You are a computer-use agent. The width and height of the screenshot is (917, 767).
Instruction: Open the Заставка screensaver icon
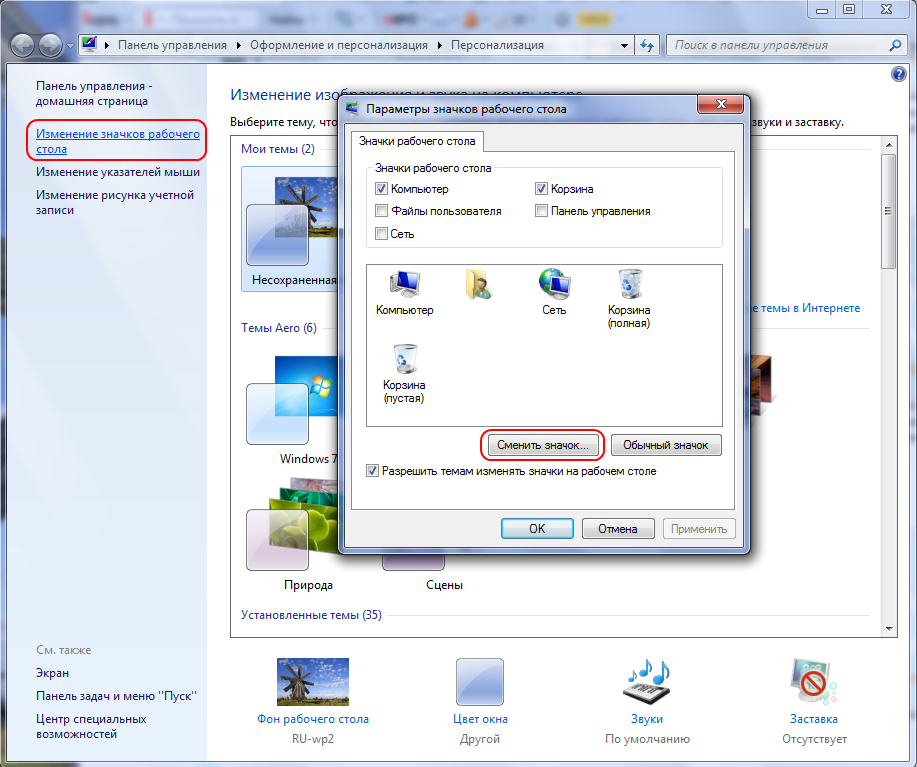(x=813, y=681)
